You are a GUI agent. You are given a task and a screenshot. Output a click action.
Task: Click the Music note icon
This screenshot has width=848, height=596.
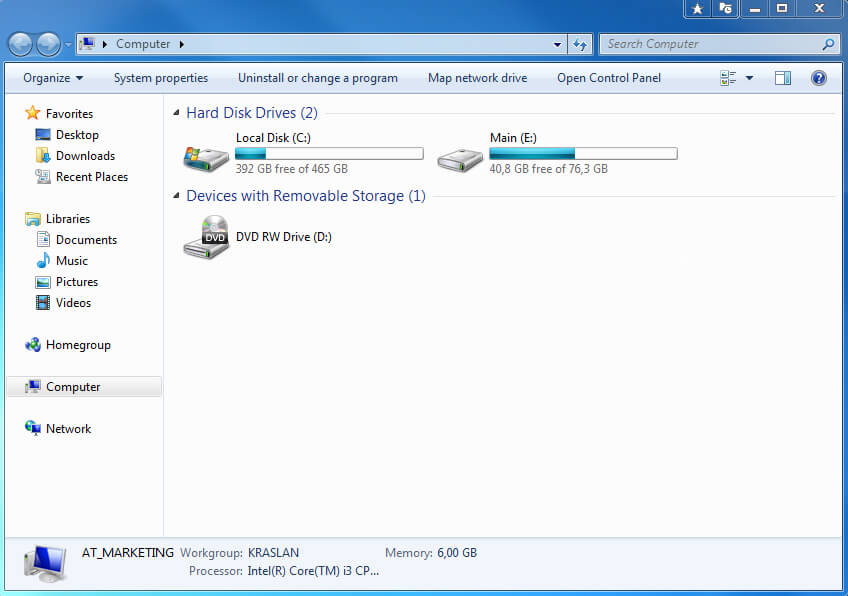43,261
